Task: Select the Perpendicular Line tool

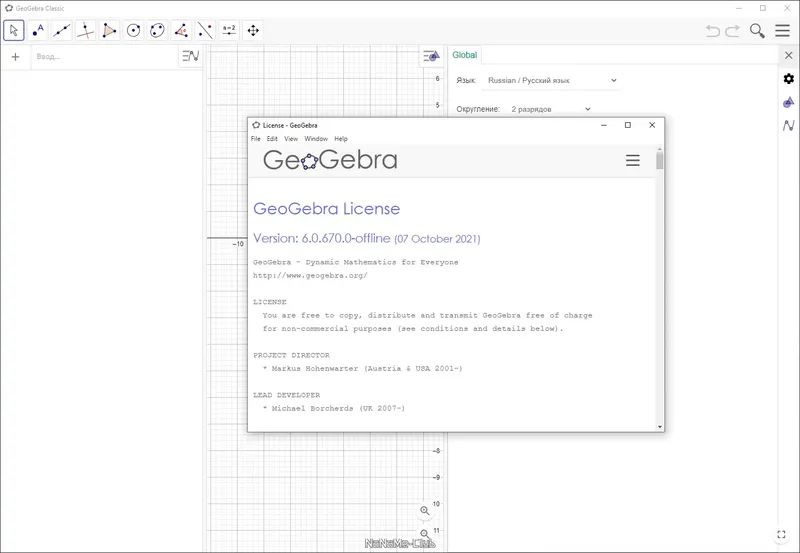Action: pos(86,31)
